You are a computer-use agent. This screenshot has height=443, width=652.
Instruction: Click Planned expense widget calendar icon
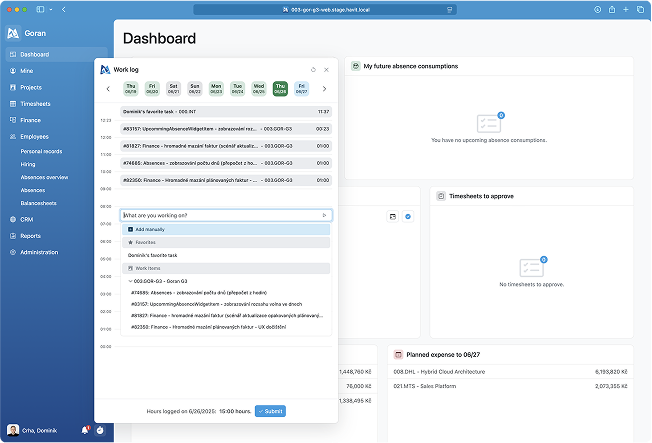coord(398,354)
